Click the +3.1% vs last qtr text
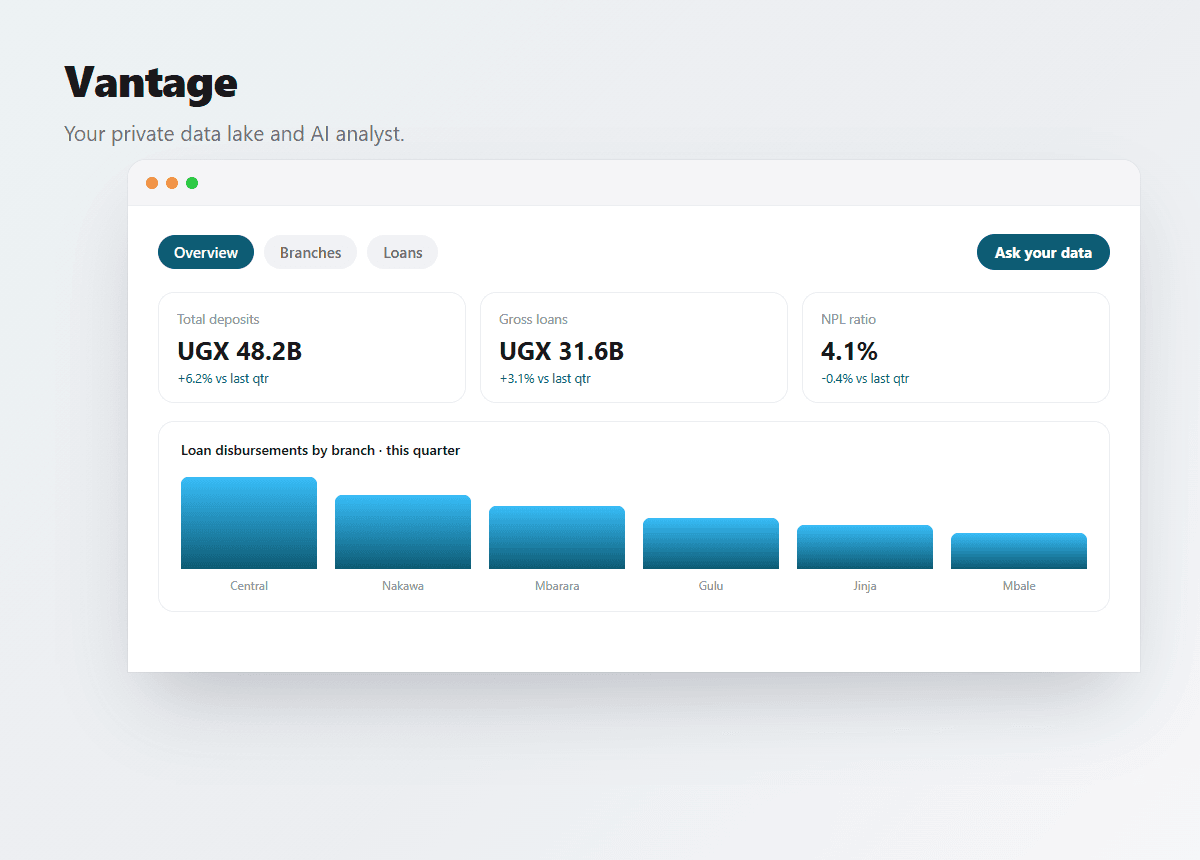This screenshot has height=860, width=1200. pyautogui.click(x=545, y=379)
